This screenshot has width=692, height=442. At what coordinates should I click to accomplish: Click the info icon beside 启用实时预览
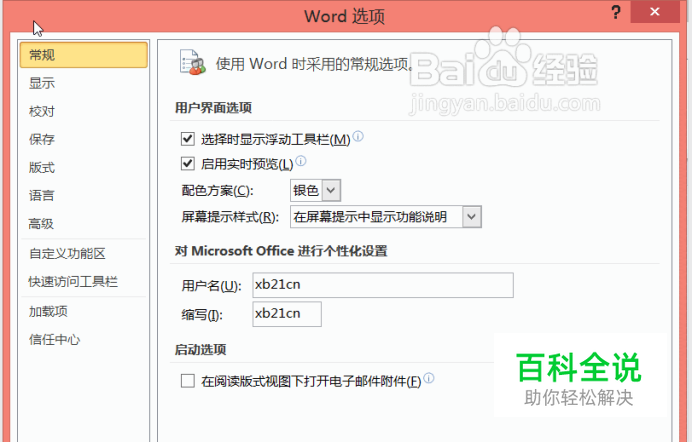click(301, 161)
